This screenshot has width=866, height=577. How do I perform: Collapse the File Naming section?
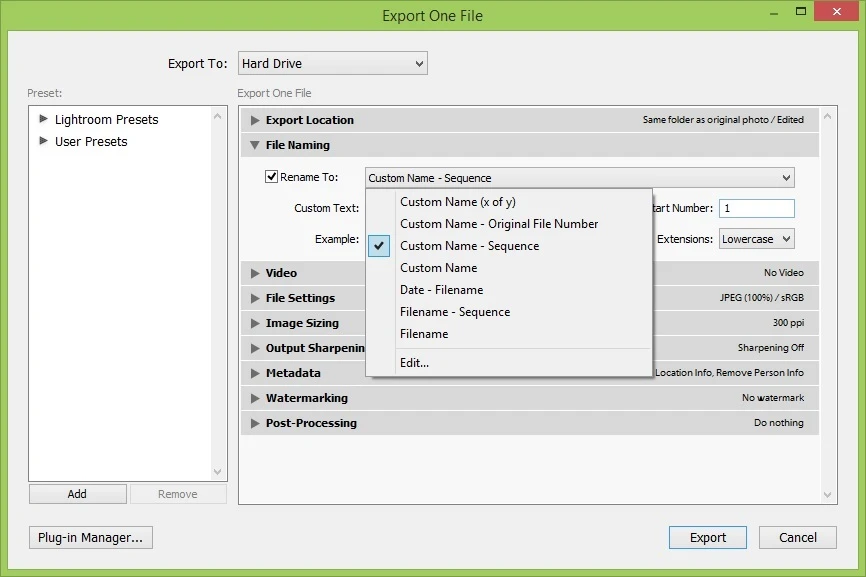point(255,145)
